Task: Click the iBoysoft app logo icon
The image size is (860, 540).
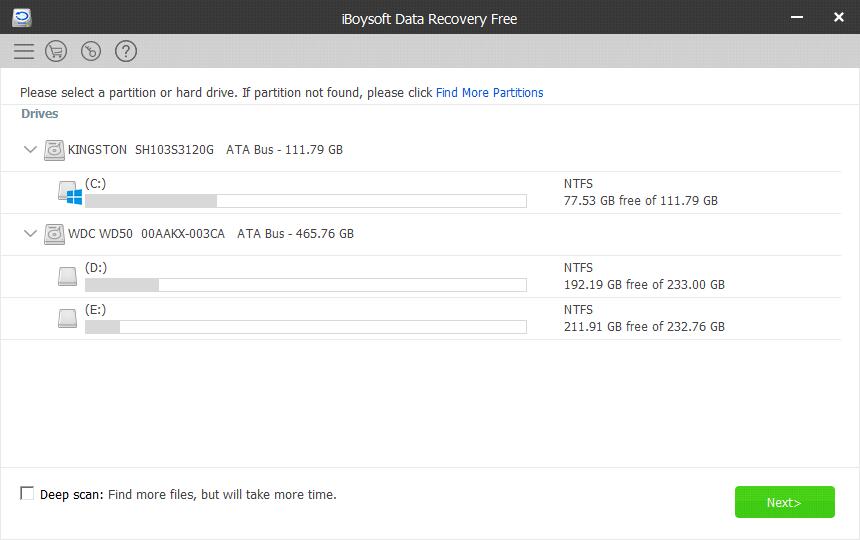Action: tap(21, 17)
